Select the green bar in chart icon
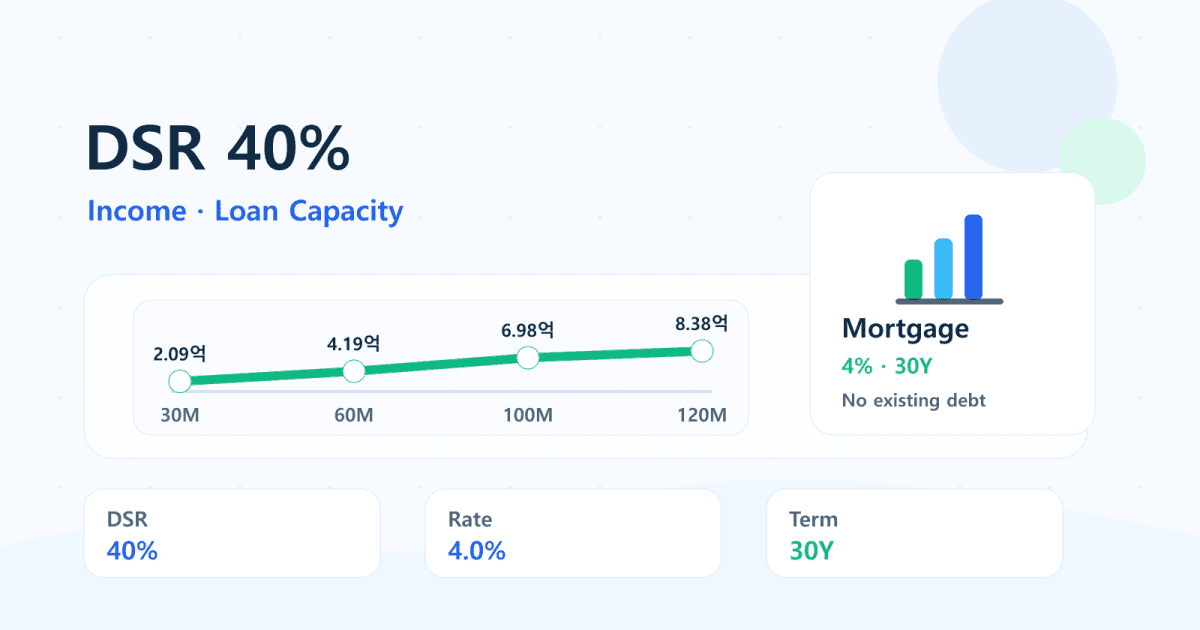1200x630 pixels. point(913,279)
